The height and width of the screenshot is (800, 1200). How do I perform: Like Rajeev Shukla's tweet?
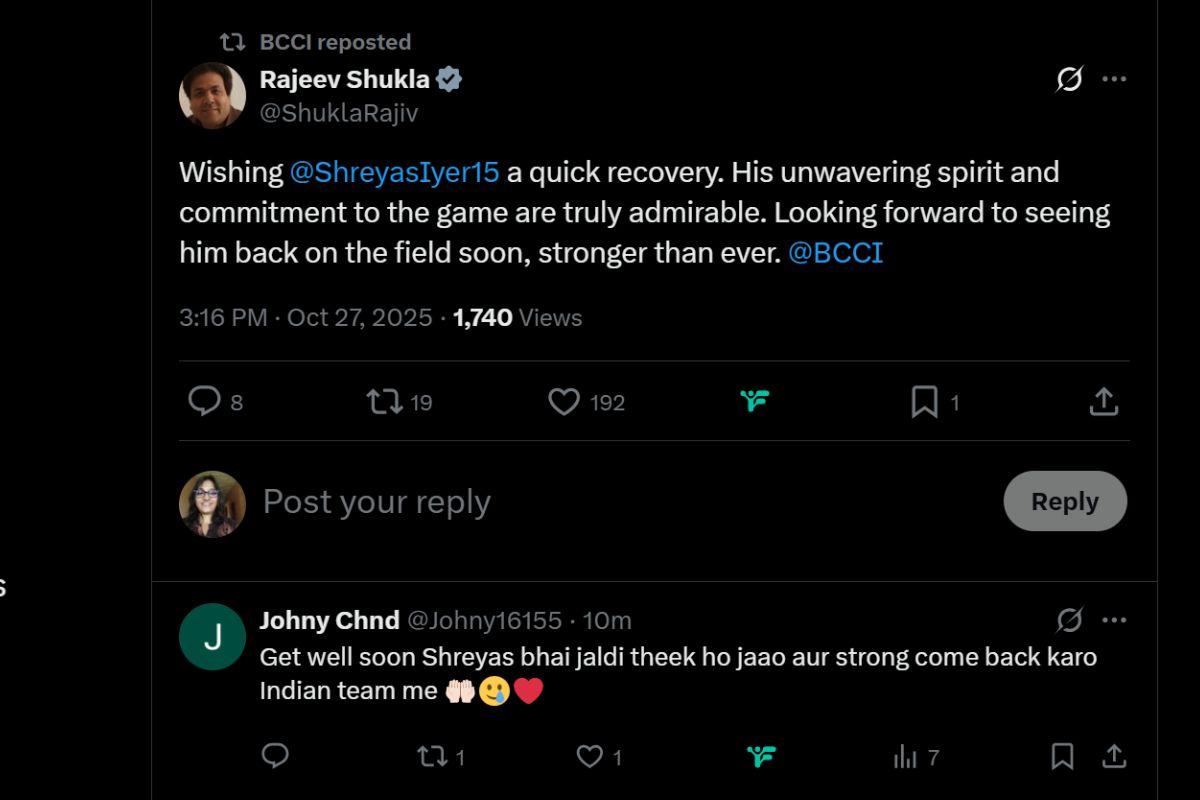click(x=564, y=401)
